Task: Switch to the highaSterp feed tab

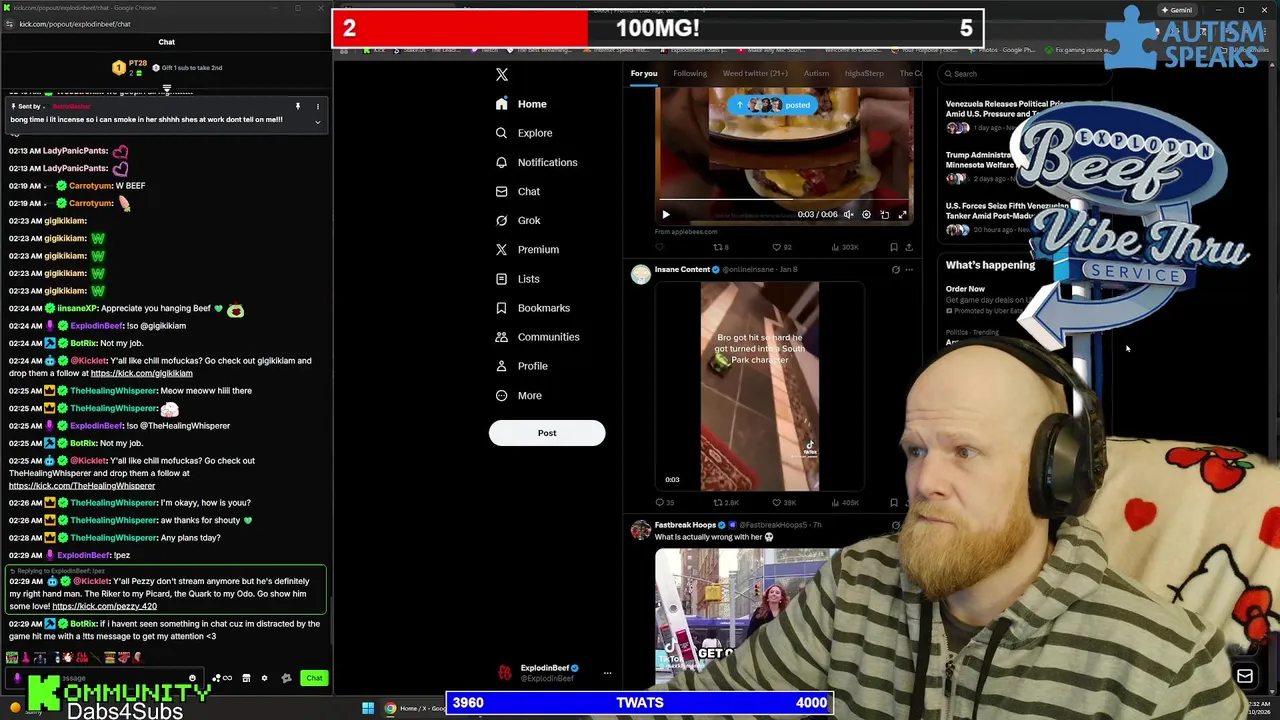Action: (864, 73)
